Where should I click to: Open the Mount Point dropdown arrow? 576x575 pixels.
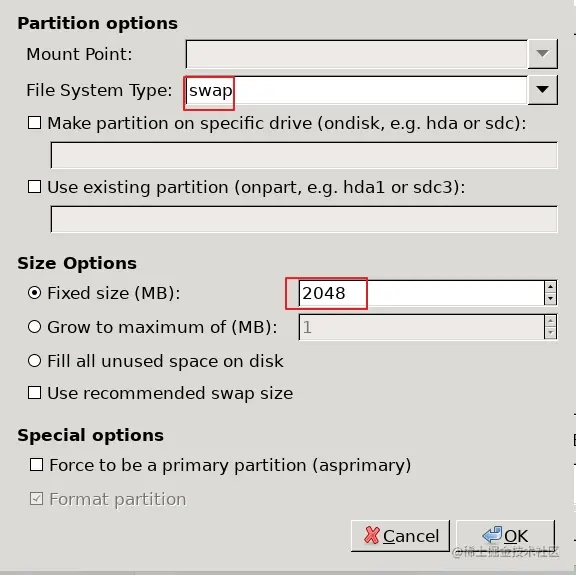[x=543, y=54]
